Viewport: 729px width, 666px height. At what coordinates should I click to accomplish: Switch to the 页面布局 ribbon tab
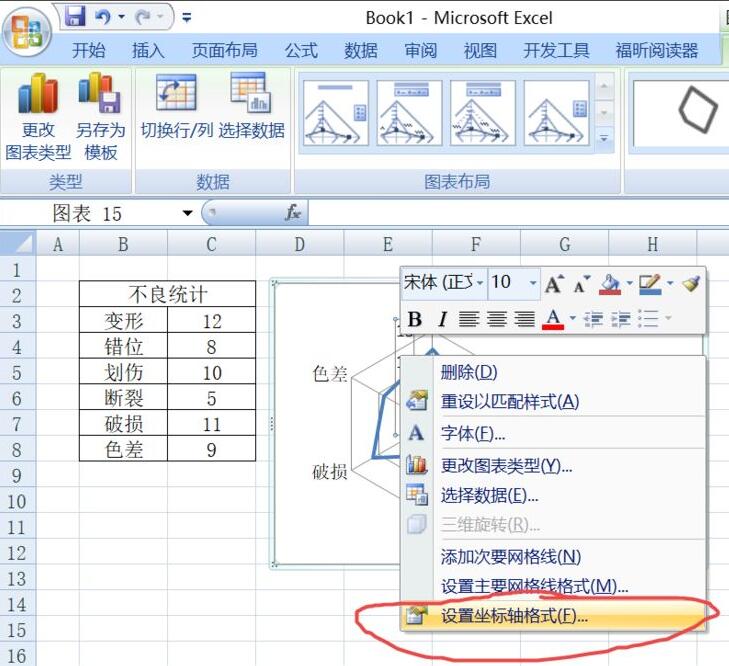(x=225, y=50)
